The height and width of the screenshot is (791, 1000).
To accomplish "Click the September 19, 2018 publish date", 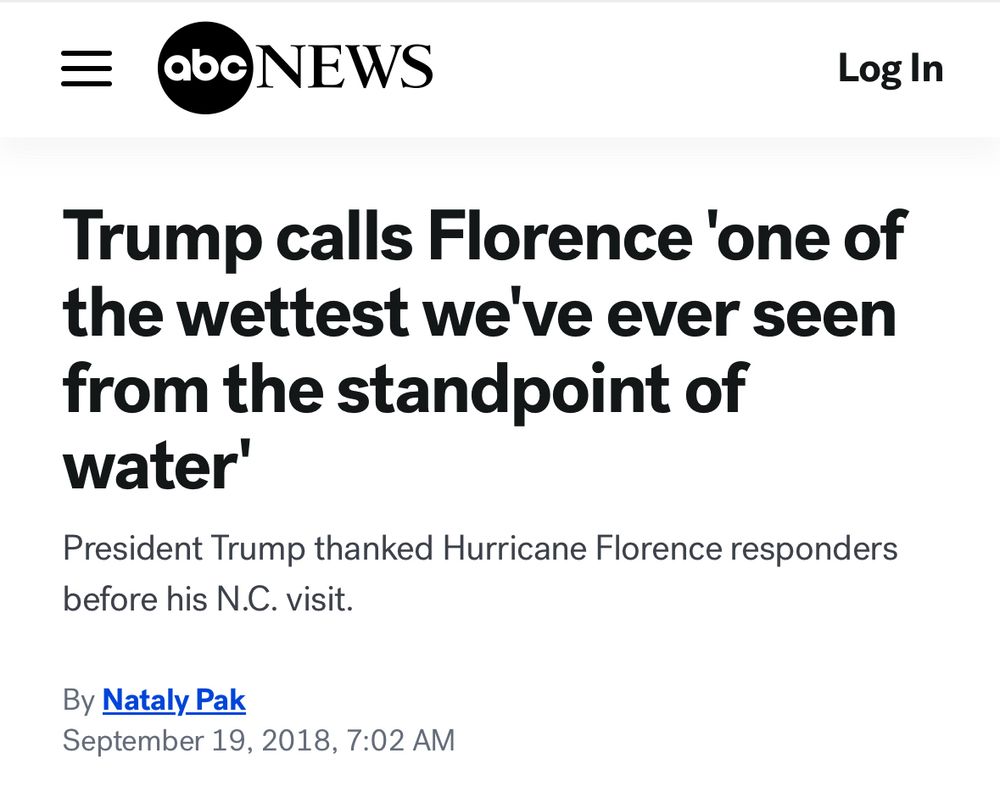I will pos(196,740).
